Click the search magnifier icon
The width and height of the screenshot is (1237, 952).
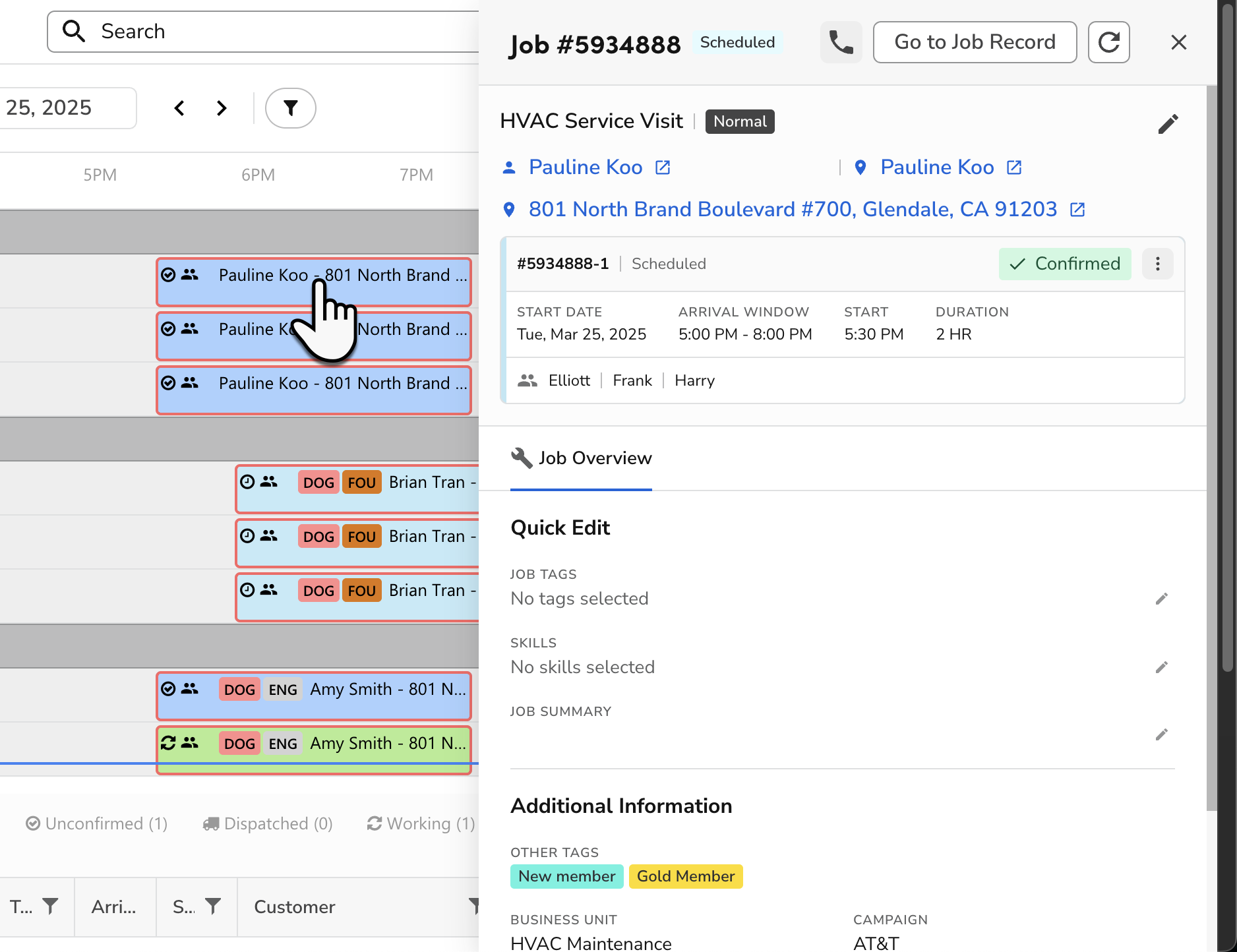pos(74,31)
